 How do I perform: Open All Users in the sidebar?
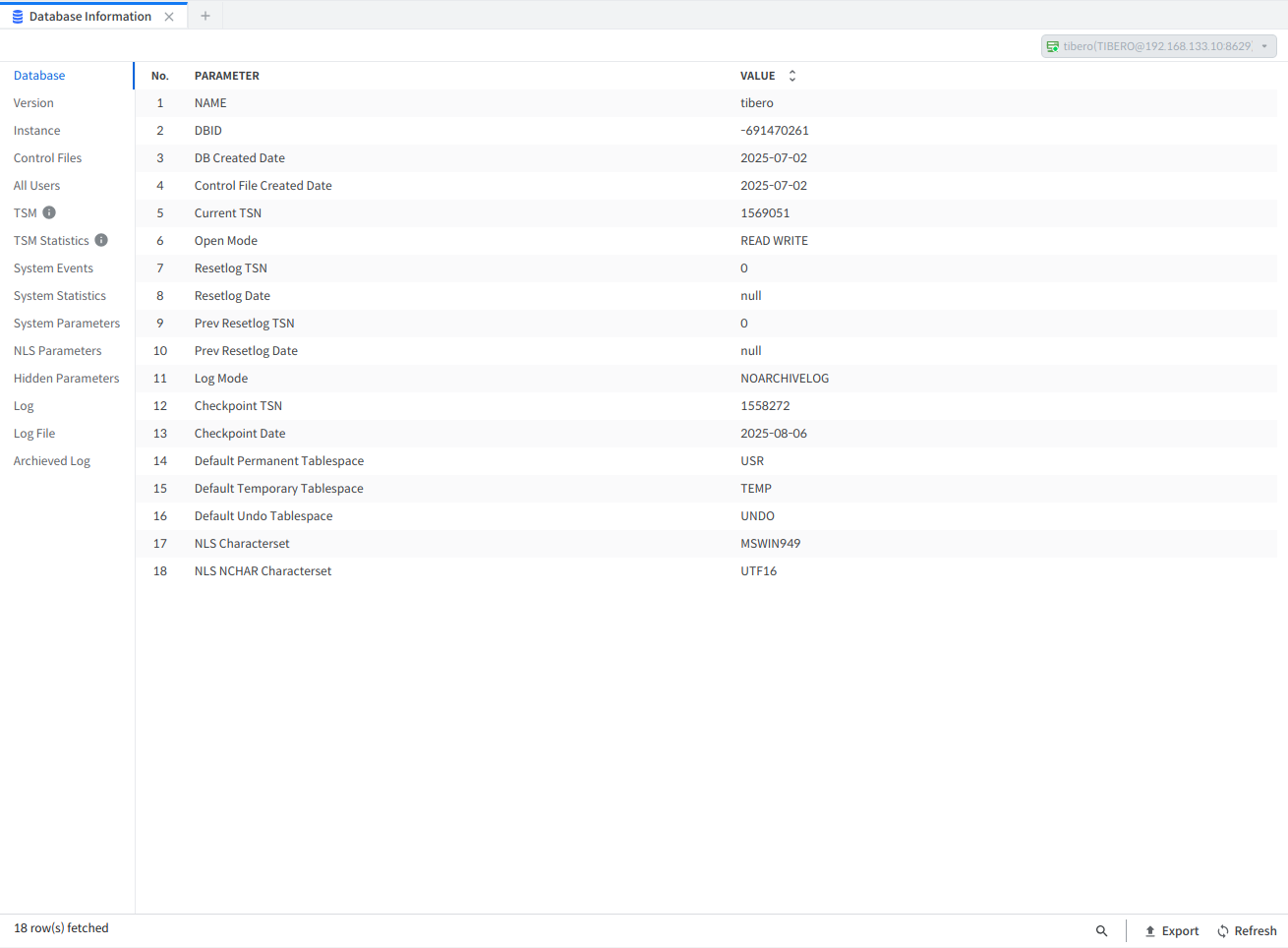tap(36, 186)
